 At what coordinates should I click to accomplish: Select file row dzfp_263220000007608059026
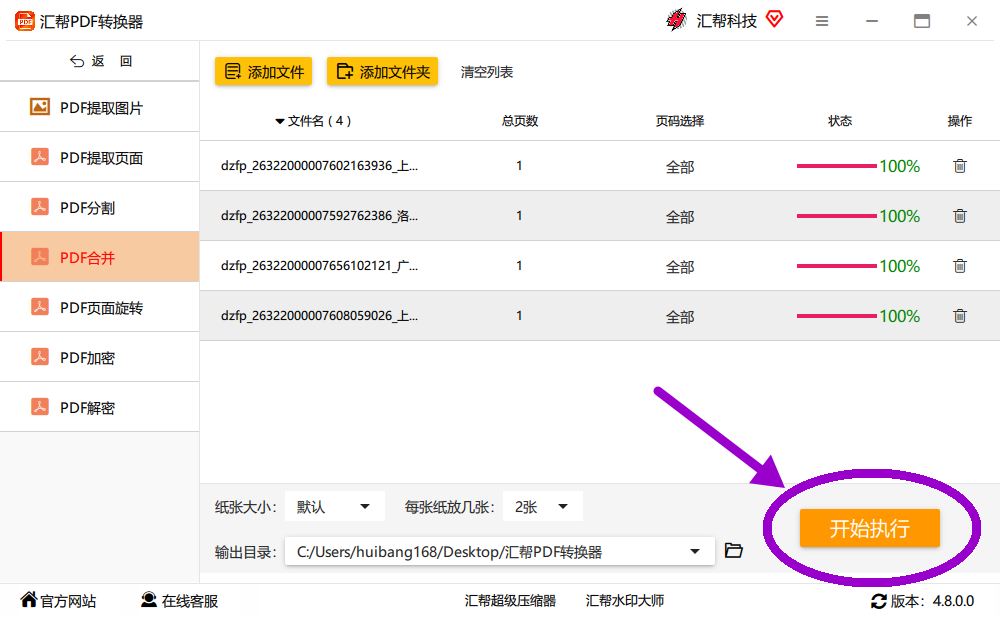[x=599, y=316]
